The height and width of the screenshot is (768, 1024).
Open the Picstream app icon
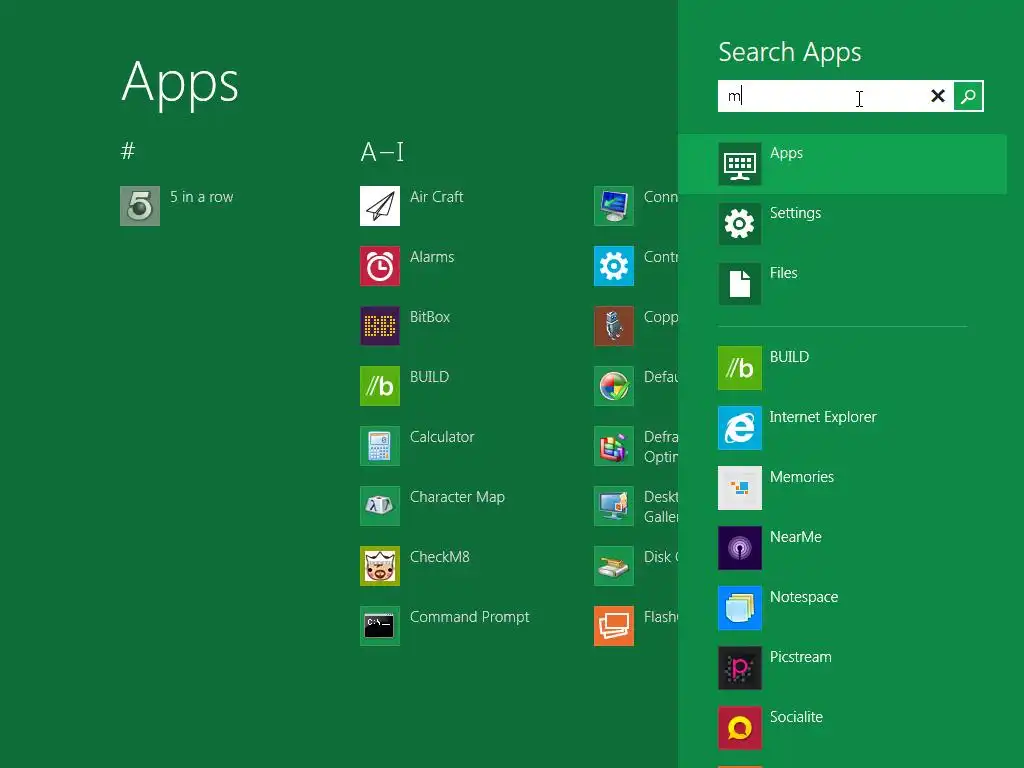click(x=739, y=668)
